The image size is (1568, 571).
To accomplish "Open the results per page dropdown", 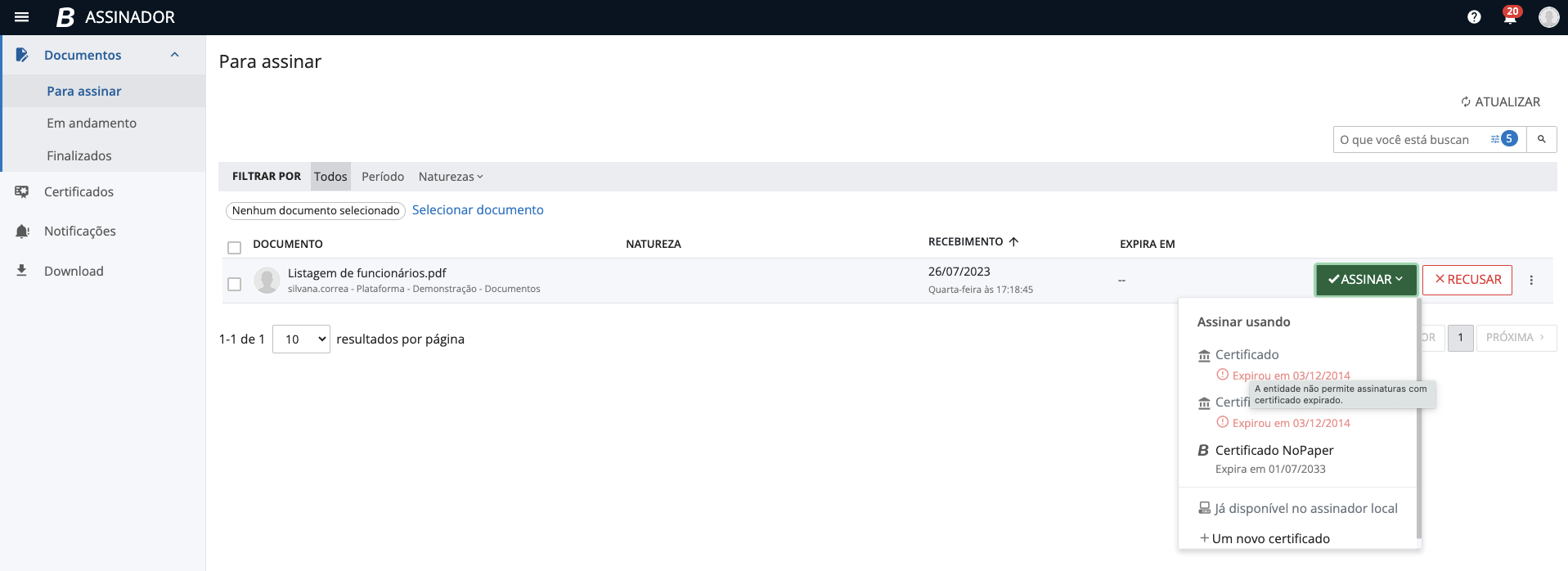I will point(301,339).
